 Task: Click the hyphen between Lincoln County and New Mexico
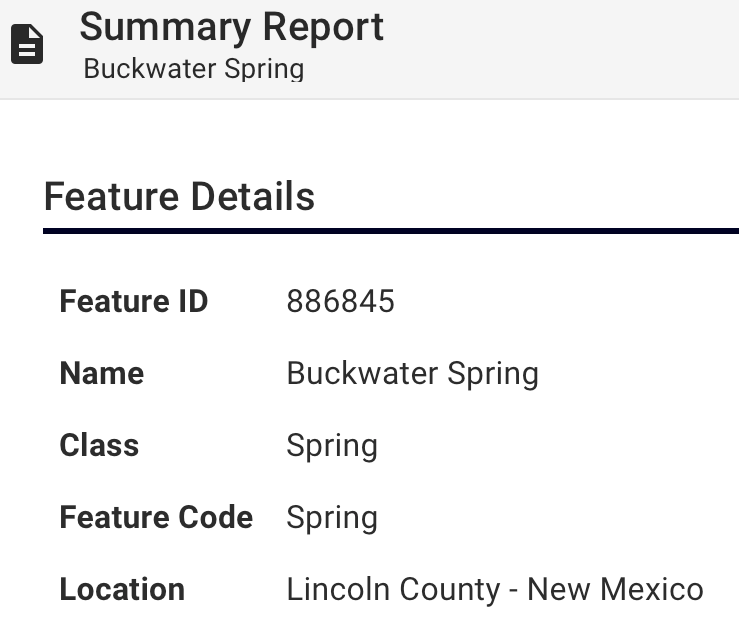tap(512, 590)
